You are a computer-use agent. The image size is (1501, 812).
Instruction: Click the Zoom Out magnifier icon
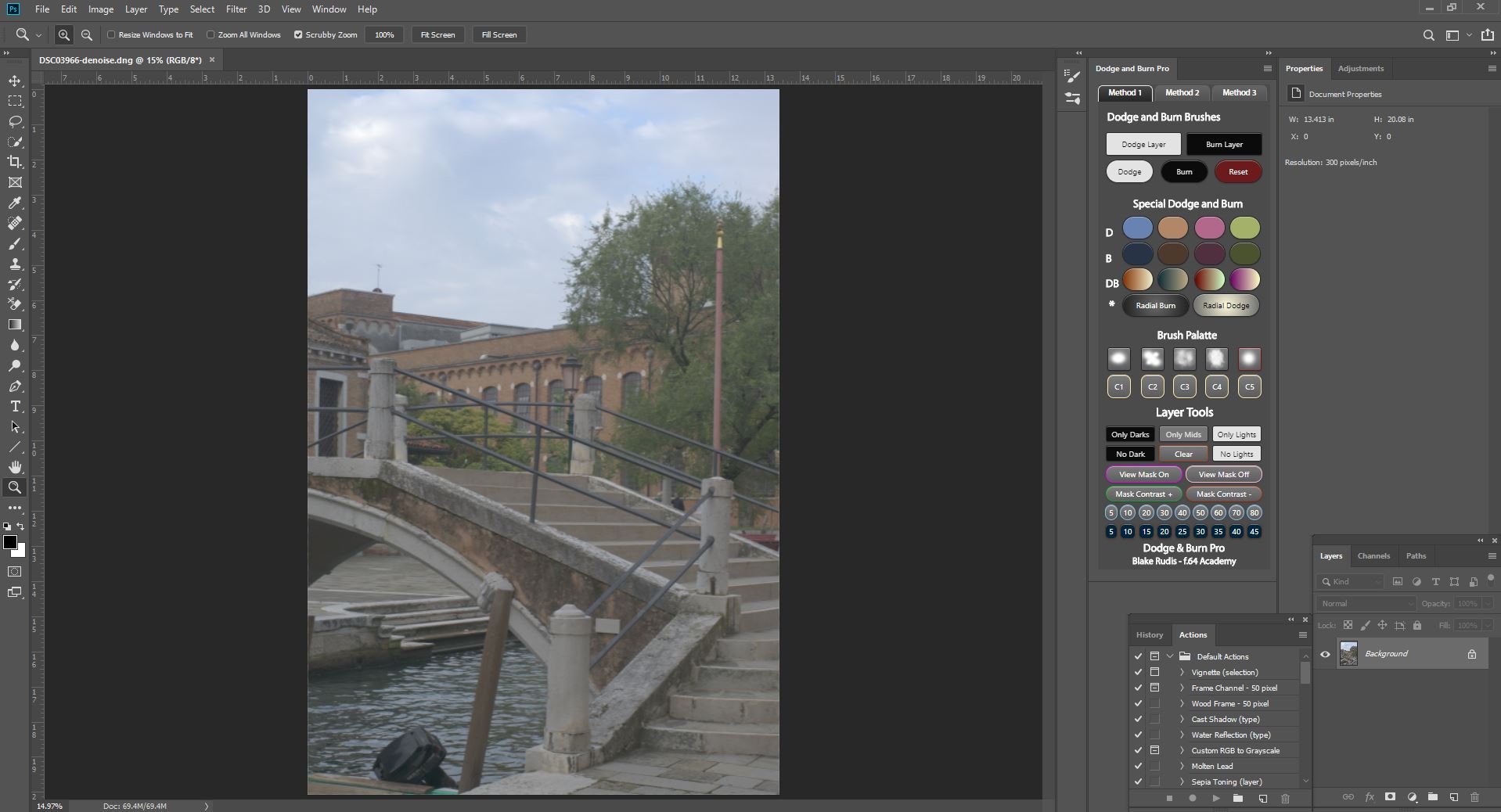point(87,35)
